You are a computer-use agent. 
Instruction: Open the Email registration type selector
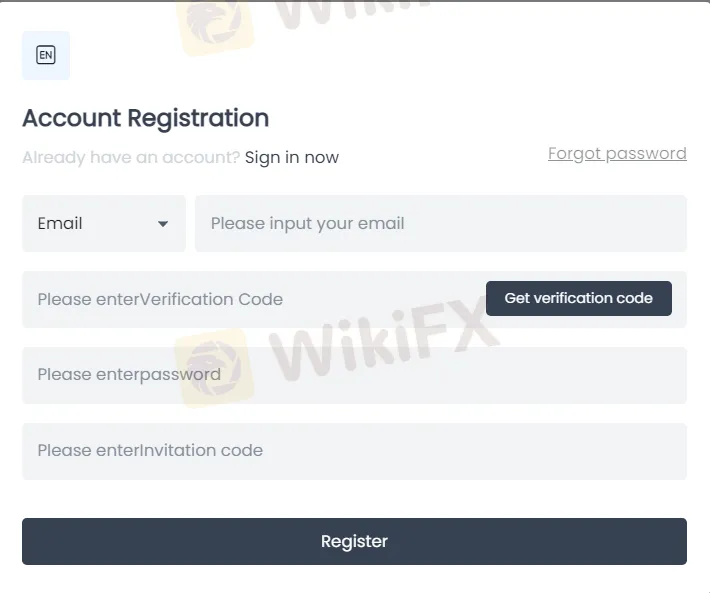click(104, 223)
